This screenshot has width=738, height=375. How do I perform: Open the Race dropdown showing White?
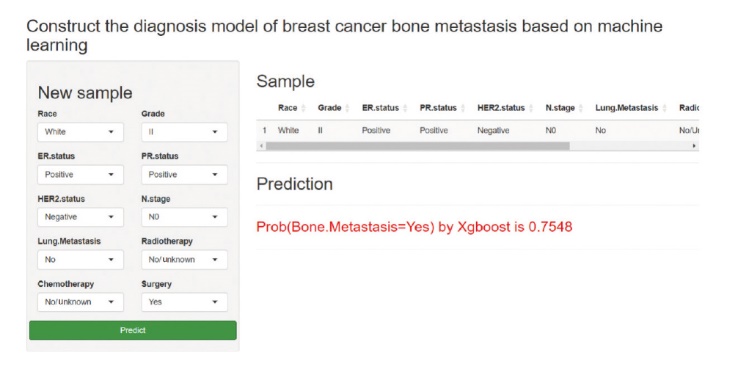80,132
